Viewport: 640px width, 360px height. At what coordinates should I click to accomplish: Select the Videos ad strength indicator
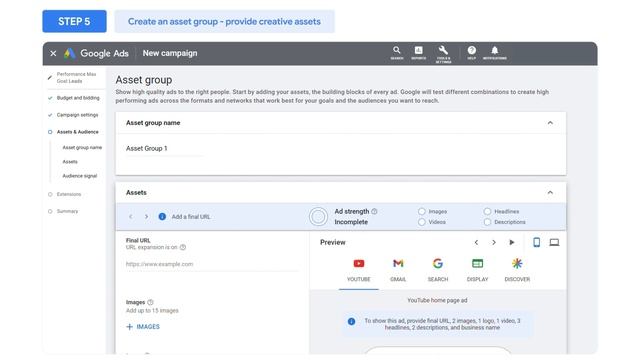tap(422, 222)
